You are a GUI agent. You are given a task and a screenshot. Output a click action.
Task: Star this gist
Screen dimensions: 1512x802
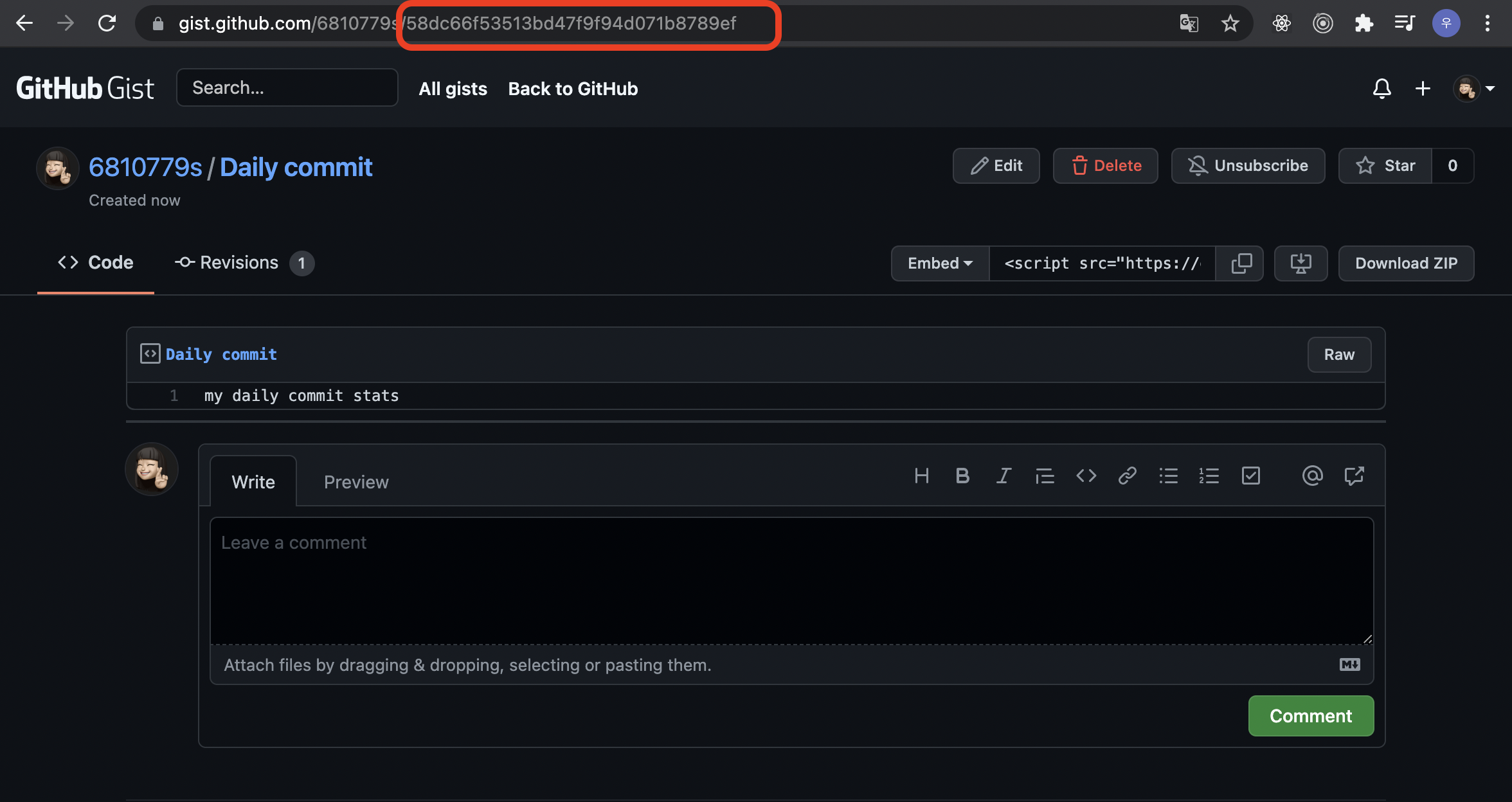click(x=1385, y=166)
